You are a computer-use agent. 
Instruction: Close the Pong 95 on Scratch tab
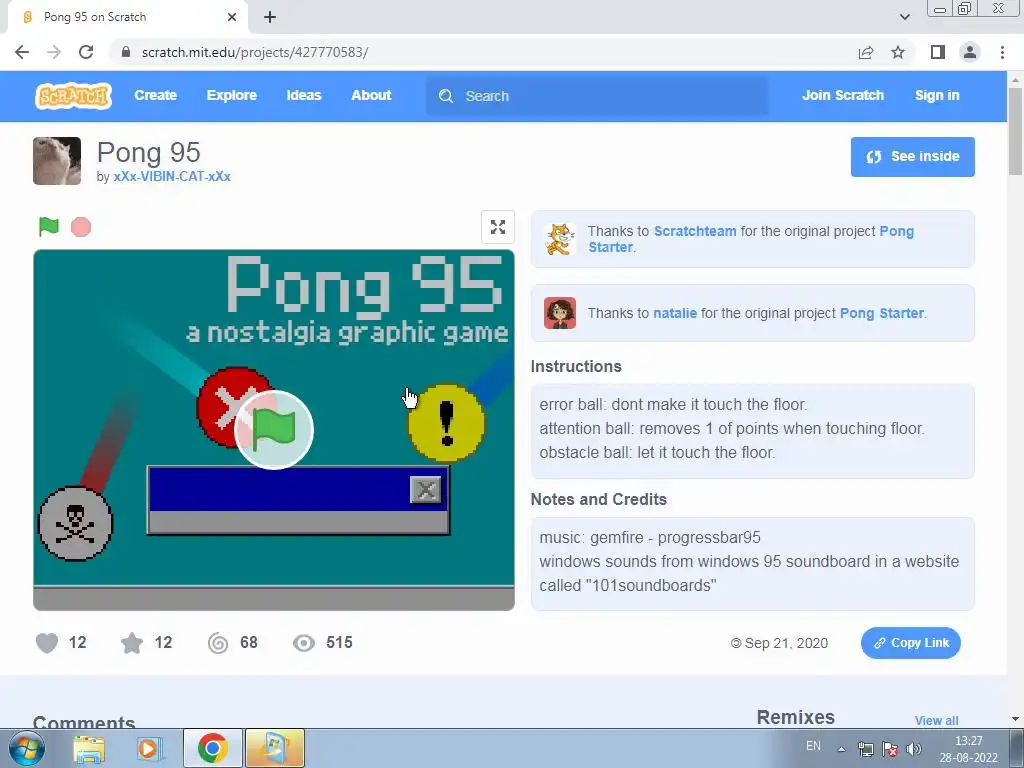(x=232, y=17)
